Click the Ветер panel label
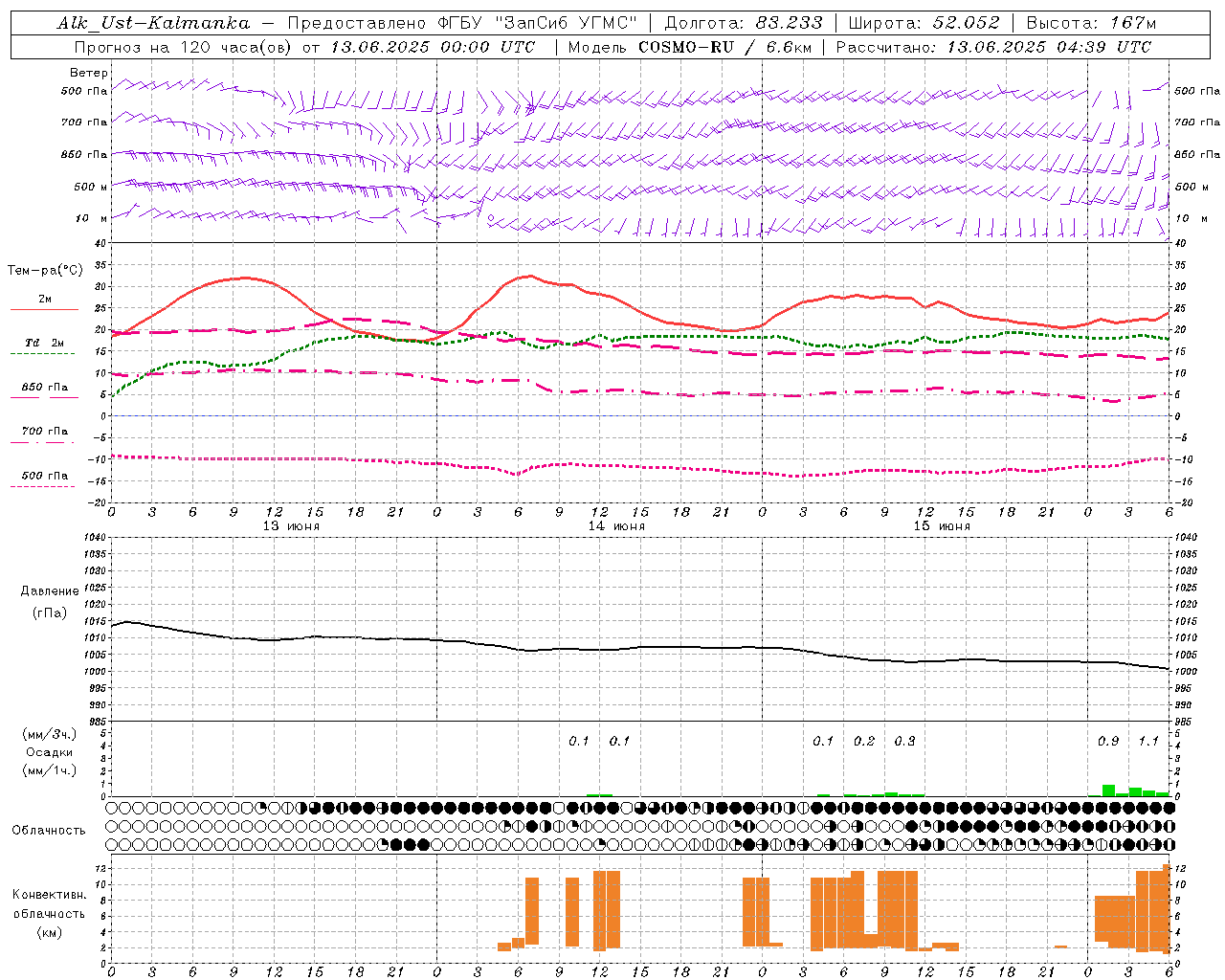The height and width of the screenshot is (980, 1225). coord(89,73)
